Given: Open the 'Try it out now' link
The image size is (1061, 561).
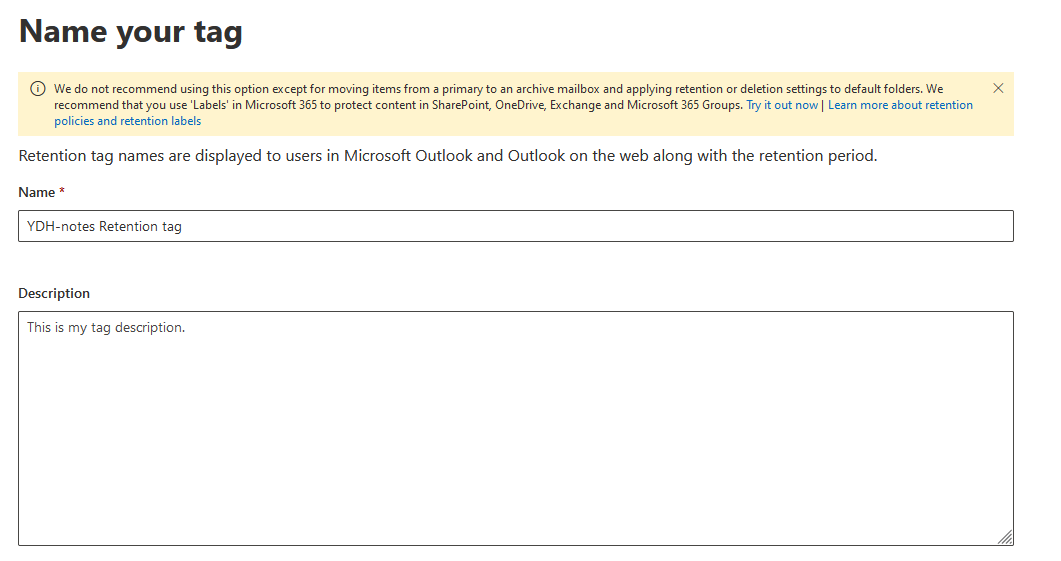Looking at the screenshot, I should [x=781, y=105].
